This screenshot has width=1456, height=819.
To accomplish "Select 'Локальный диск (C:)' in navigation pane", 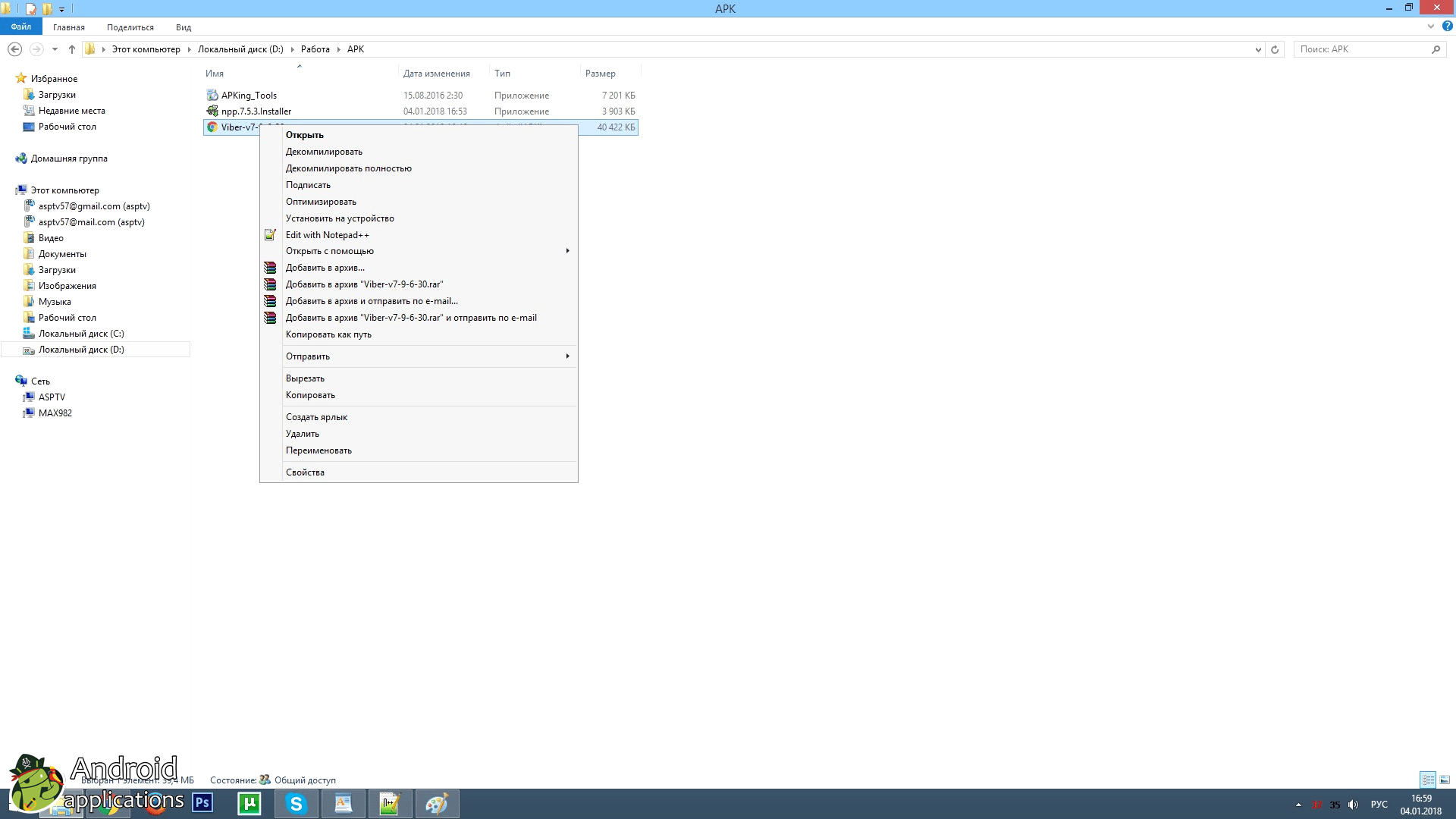I will (81, 334).
